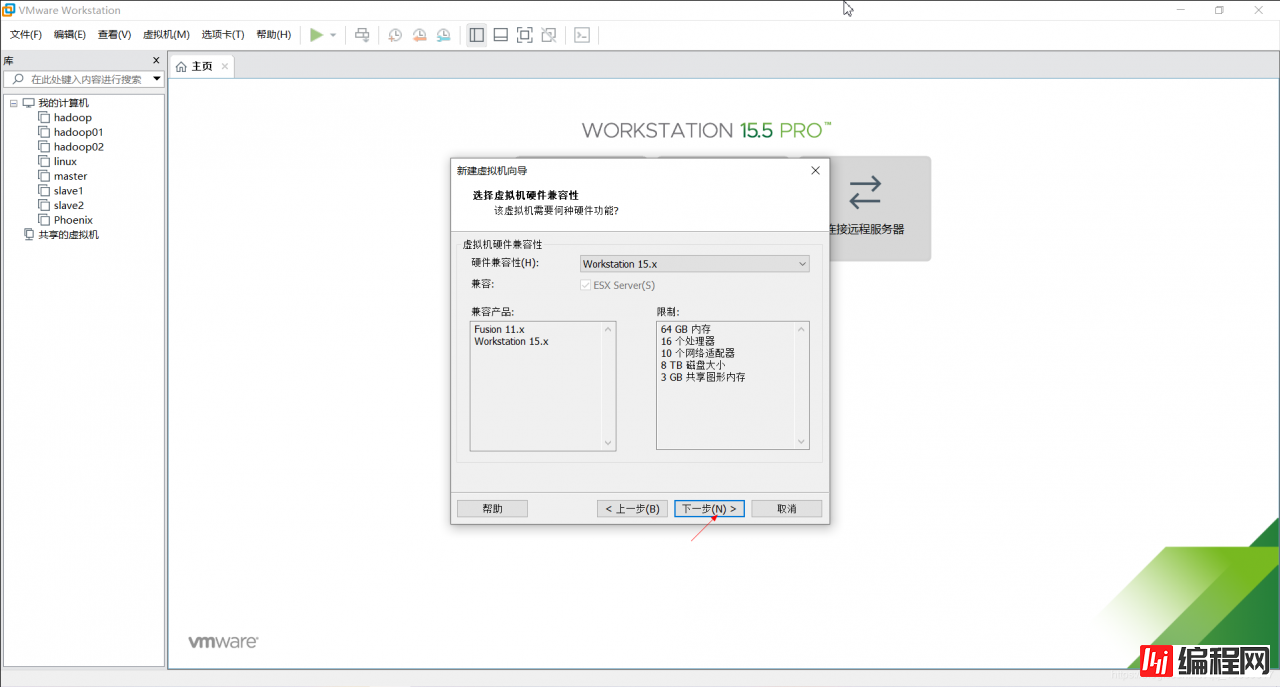
Task: Close the 新建虚拟机向导 dialog
Action: [x=815, y=170]
